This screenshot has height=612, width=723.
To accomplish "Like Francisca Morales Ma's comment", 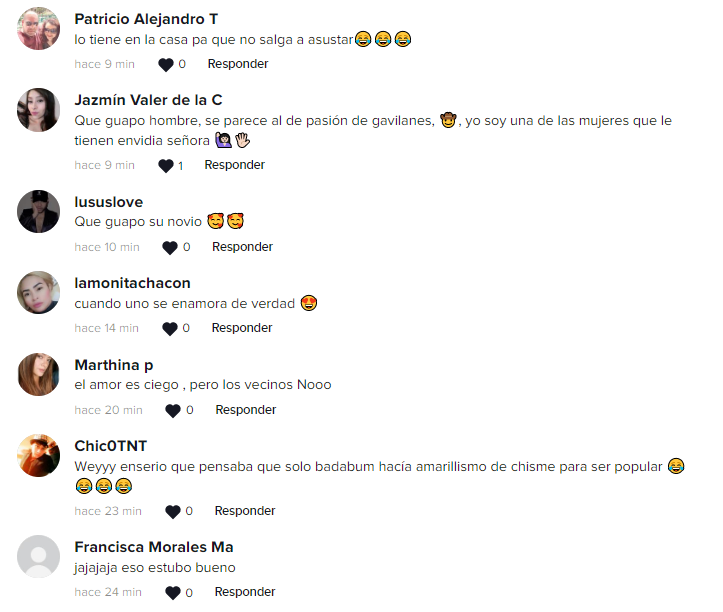I will [x=173, y=593].
